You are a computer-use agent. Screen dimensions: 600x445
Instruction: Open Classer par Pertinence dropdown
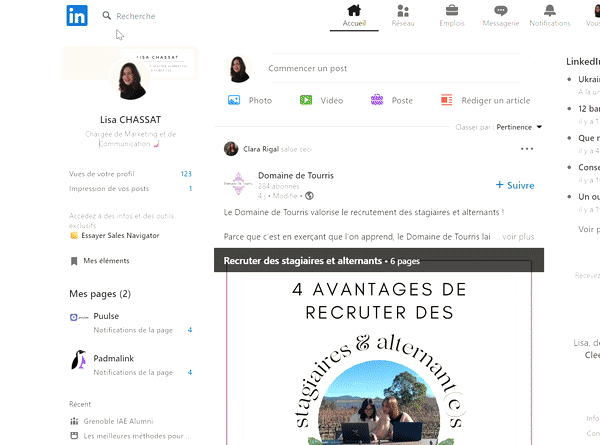pos(499,127)
